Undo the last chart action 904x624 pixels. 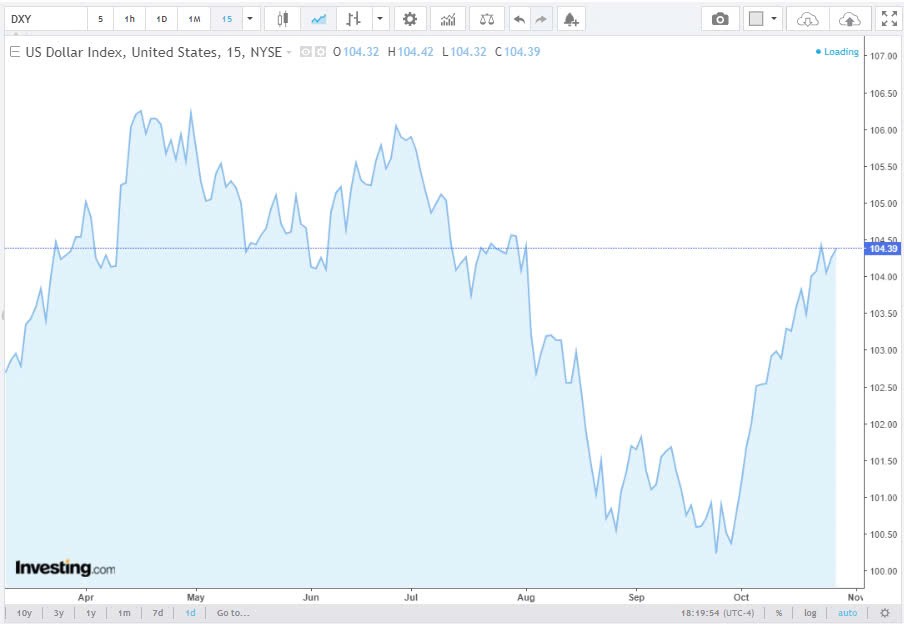pos(518,19)
